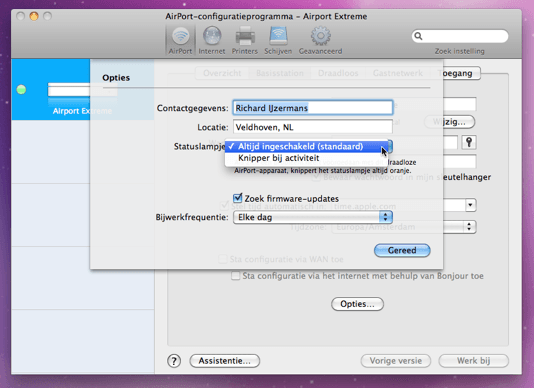Viewport: 534px width, 388px height.
Task: Open the Schijven (disks) pane
Action: tap(278, 41)
